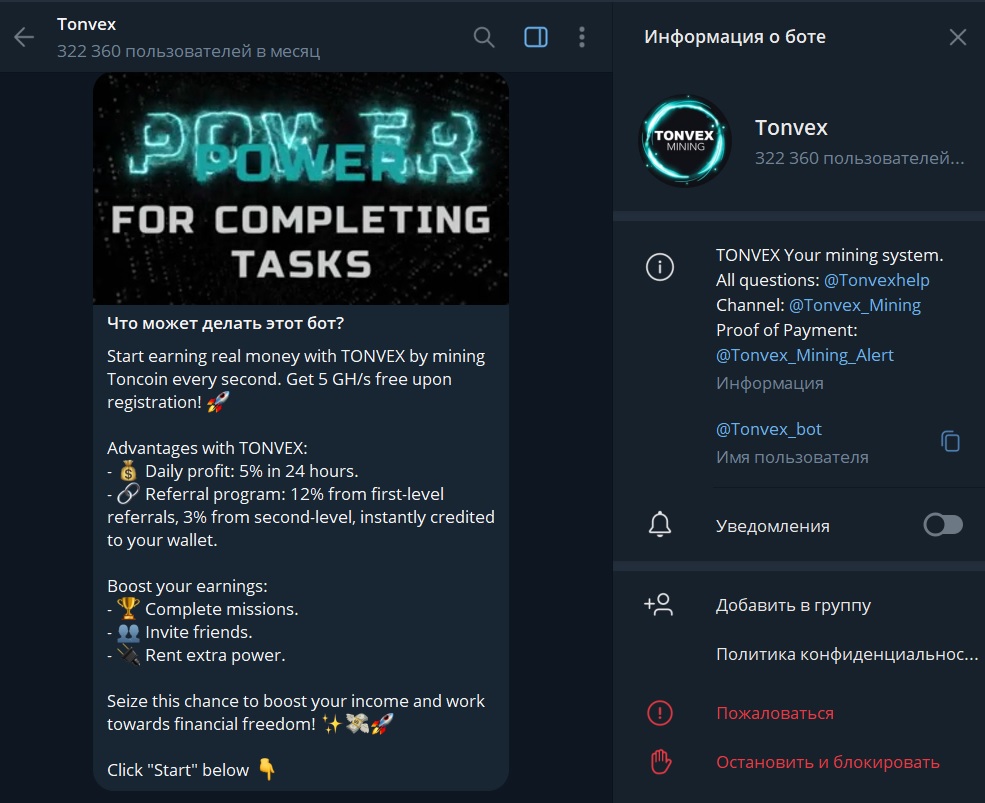Click the Tonvex name in info panel
Image resolution: width=985 pixels, height=803 pixels.
[x=791, y=128]
